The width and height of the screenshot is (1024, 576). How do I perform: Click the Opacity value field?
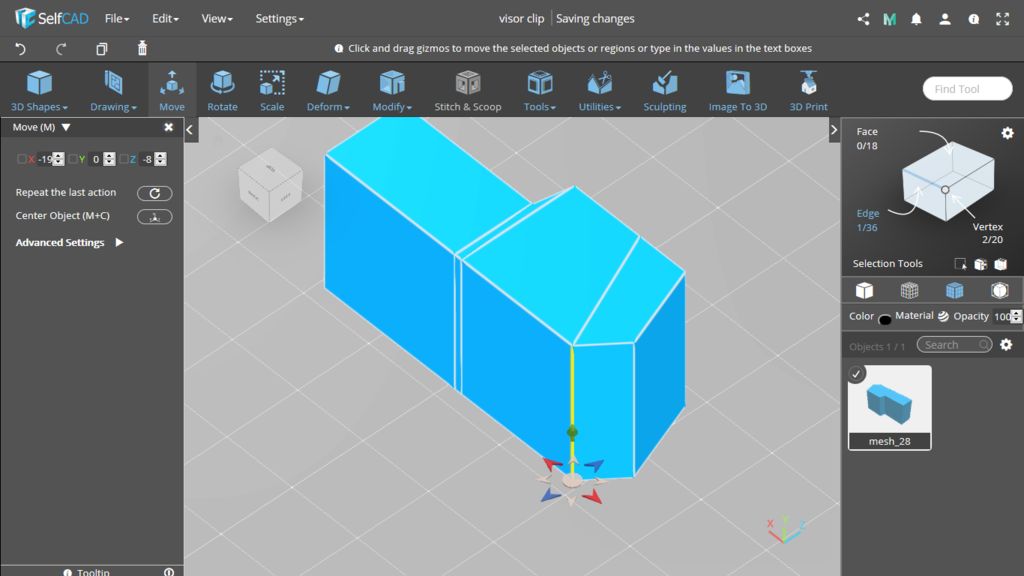(x=1002, y=317)
